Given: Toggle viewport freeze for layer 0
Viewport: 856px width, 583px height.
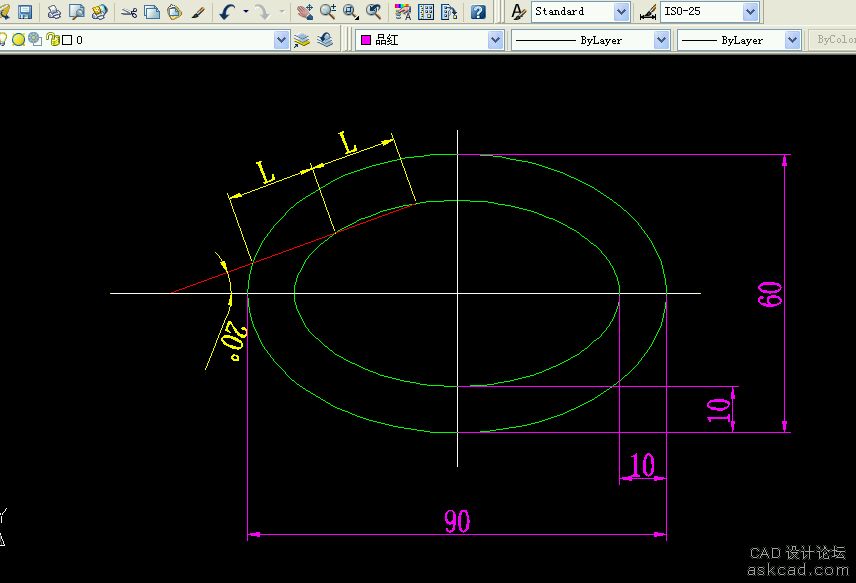Looking at the screenshot, I should click(x=35, y=39).
